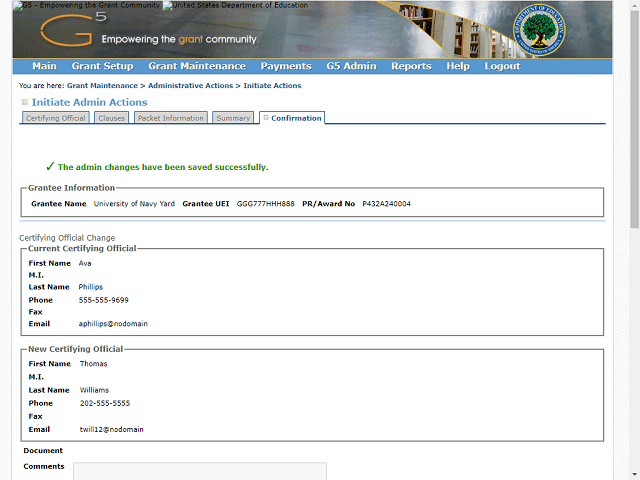
Task: Switch to the Packet Information tab
Action: coord(171,118)
